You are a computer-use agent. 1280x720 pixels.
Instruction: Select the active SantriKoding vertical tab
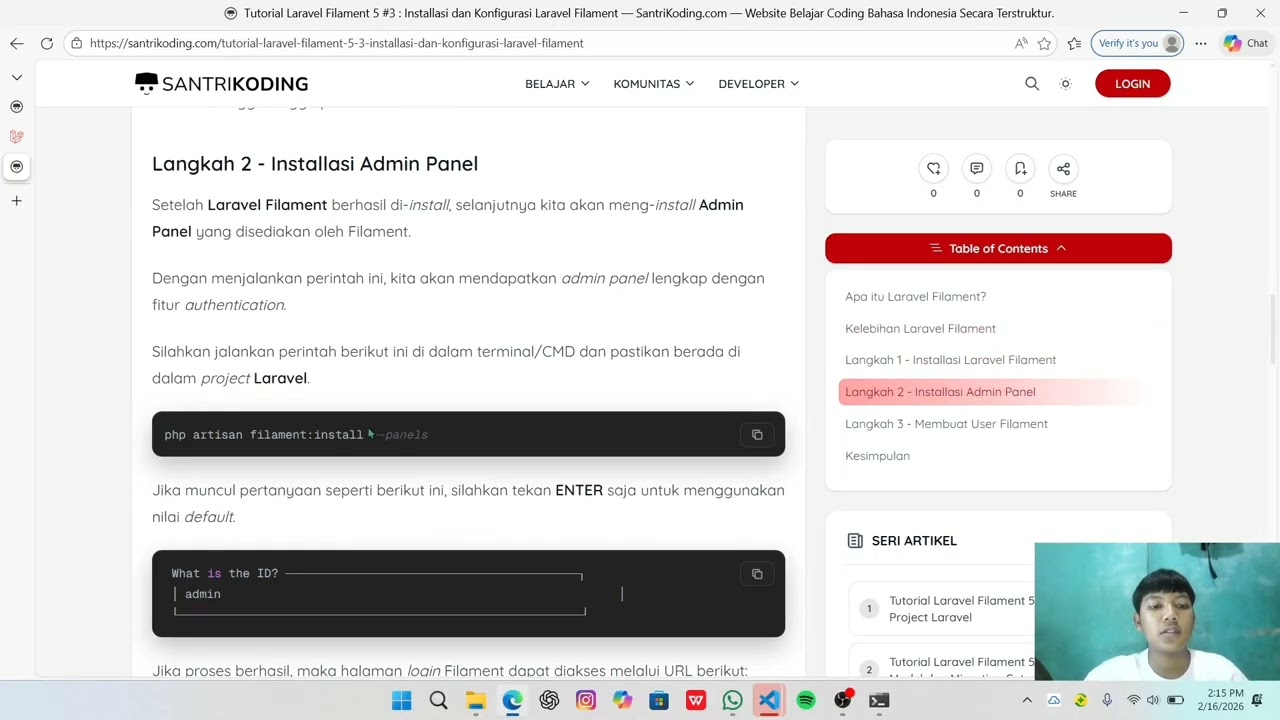(17, 167)
